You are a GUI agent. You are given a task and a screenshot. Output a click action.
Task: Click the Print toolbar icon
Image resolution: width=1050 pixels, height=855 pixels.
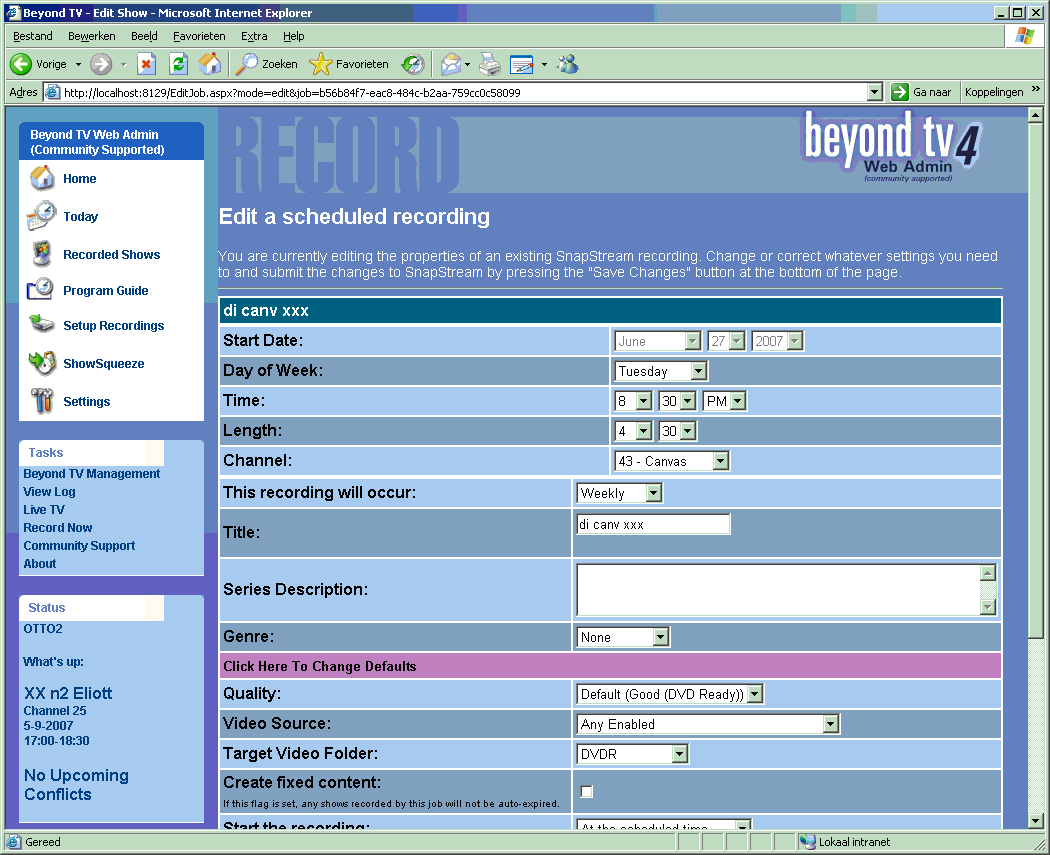coord(490,64)
